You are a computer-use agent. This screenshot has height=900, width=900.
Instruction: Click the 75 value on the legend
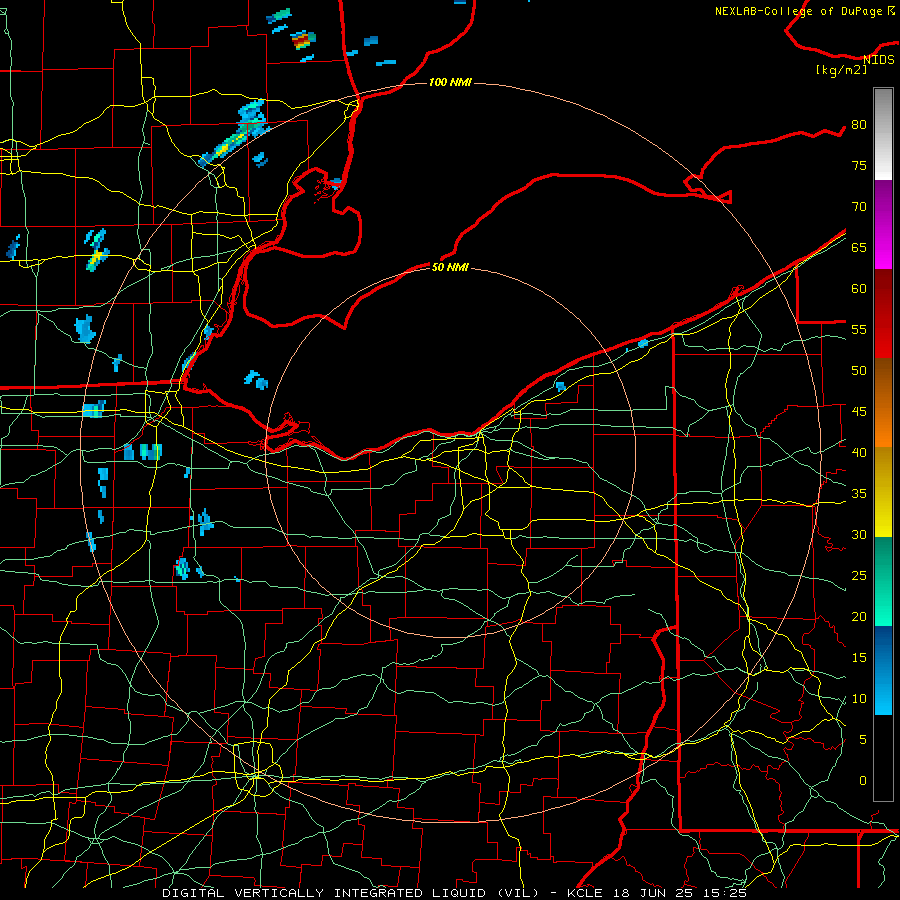859,165
